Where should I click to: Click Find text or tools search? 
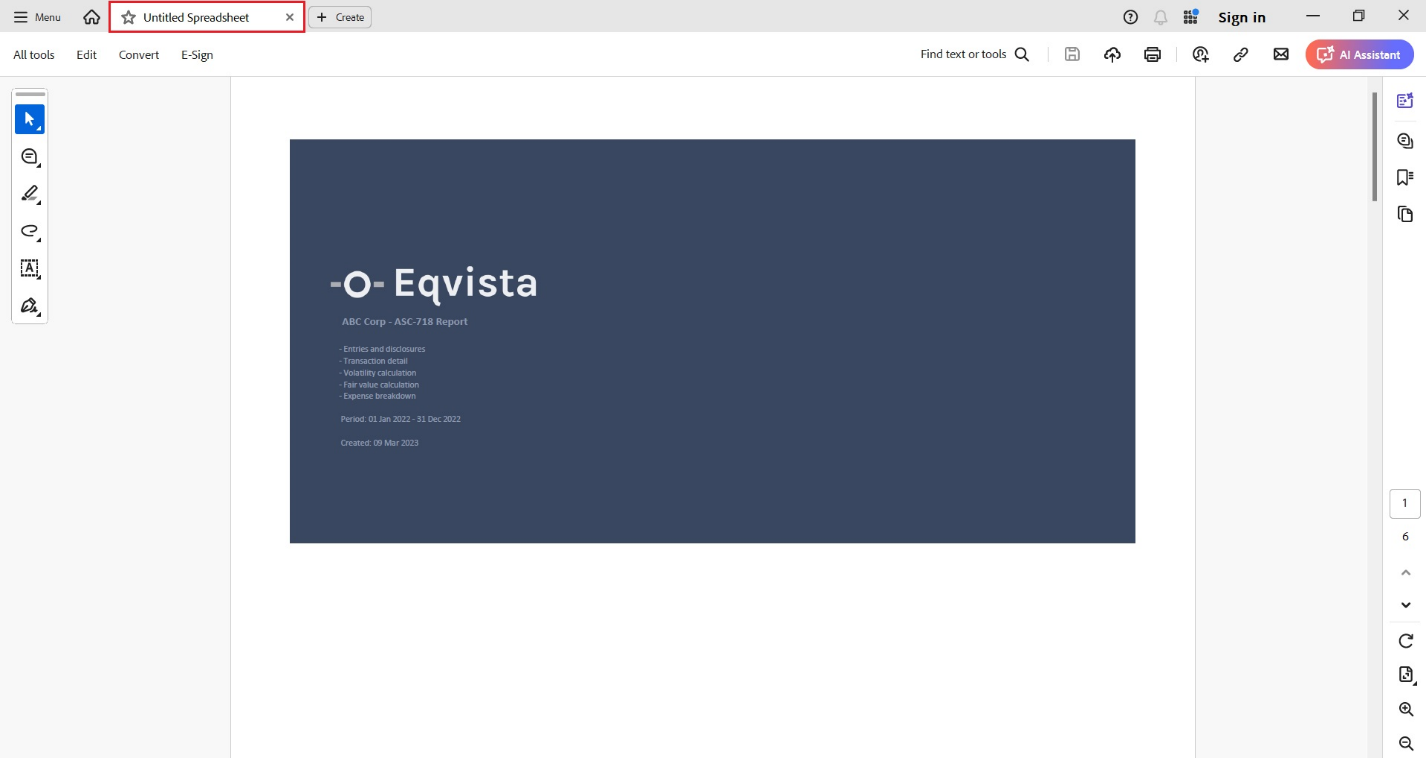[x=975, y=55]
